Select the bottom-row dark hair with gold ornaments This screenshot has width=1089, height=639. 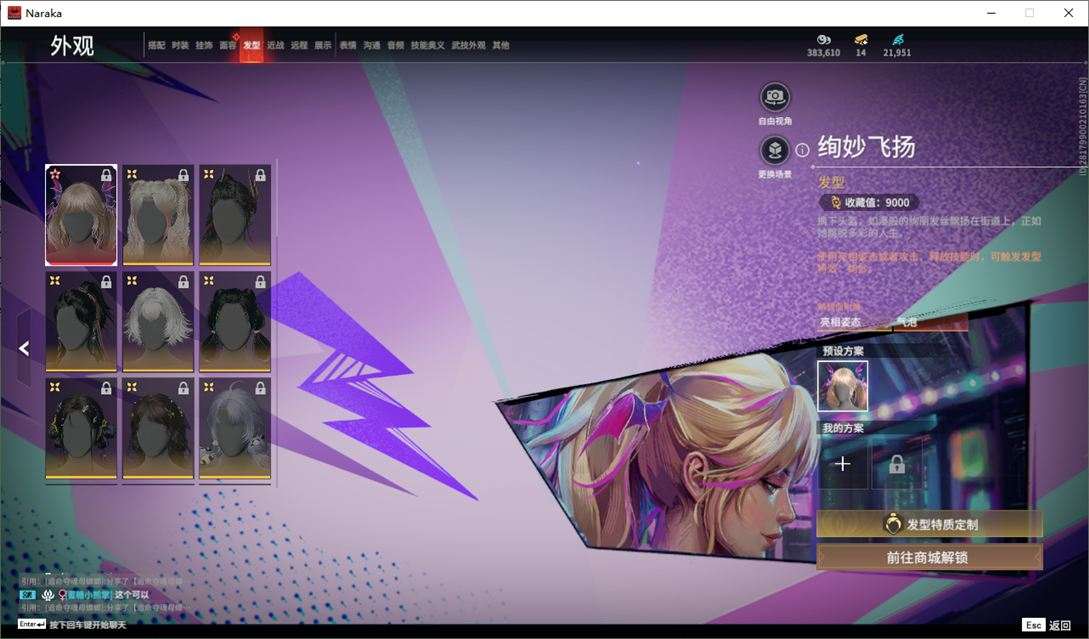point(81,429)
